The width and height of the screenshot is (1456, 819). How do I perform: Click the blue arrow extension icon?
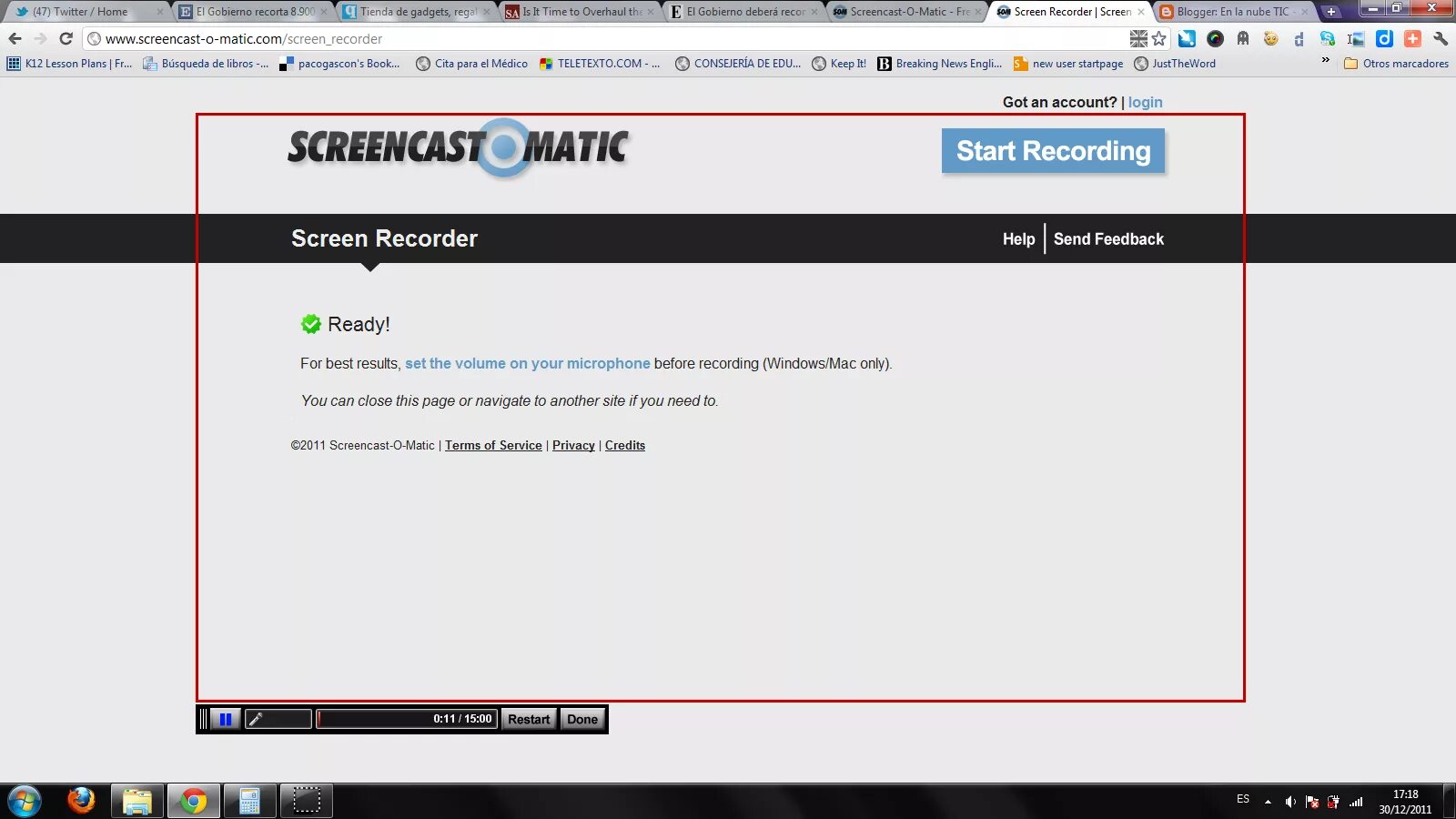click(1187, 38)
